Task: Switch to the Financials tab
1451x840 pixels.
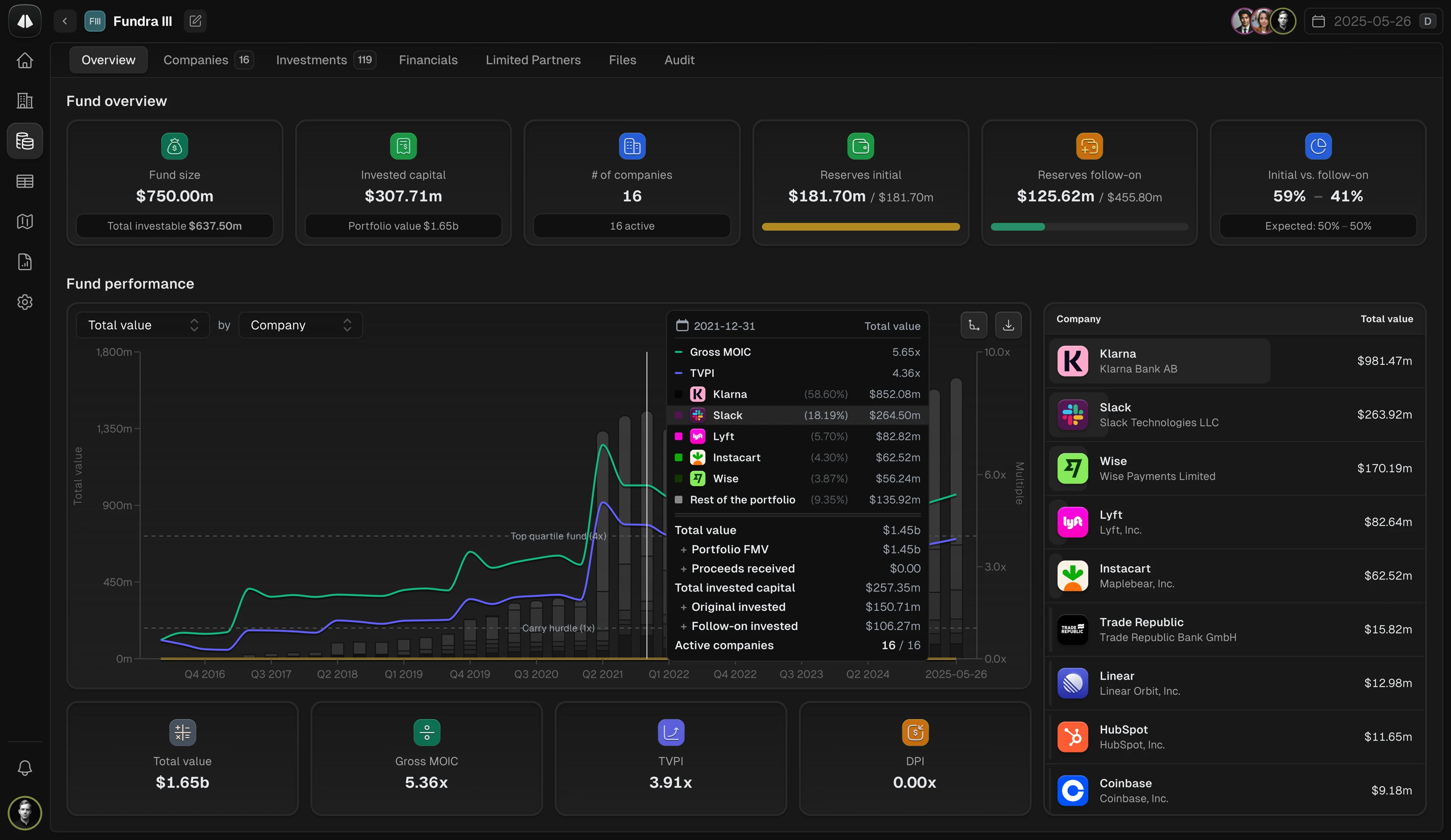Action: click(x=428, y=60)
